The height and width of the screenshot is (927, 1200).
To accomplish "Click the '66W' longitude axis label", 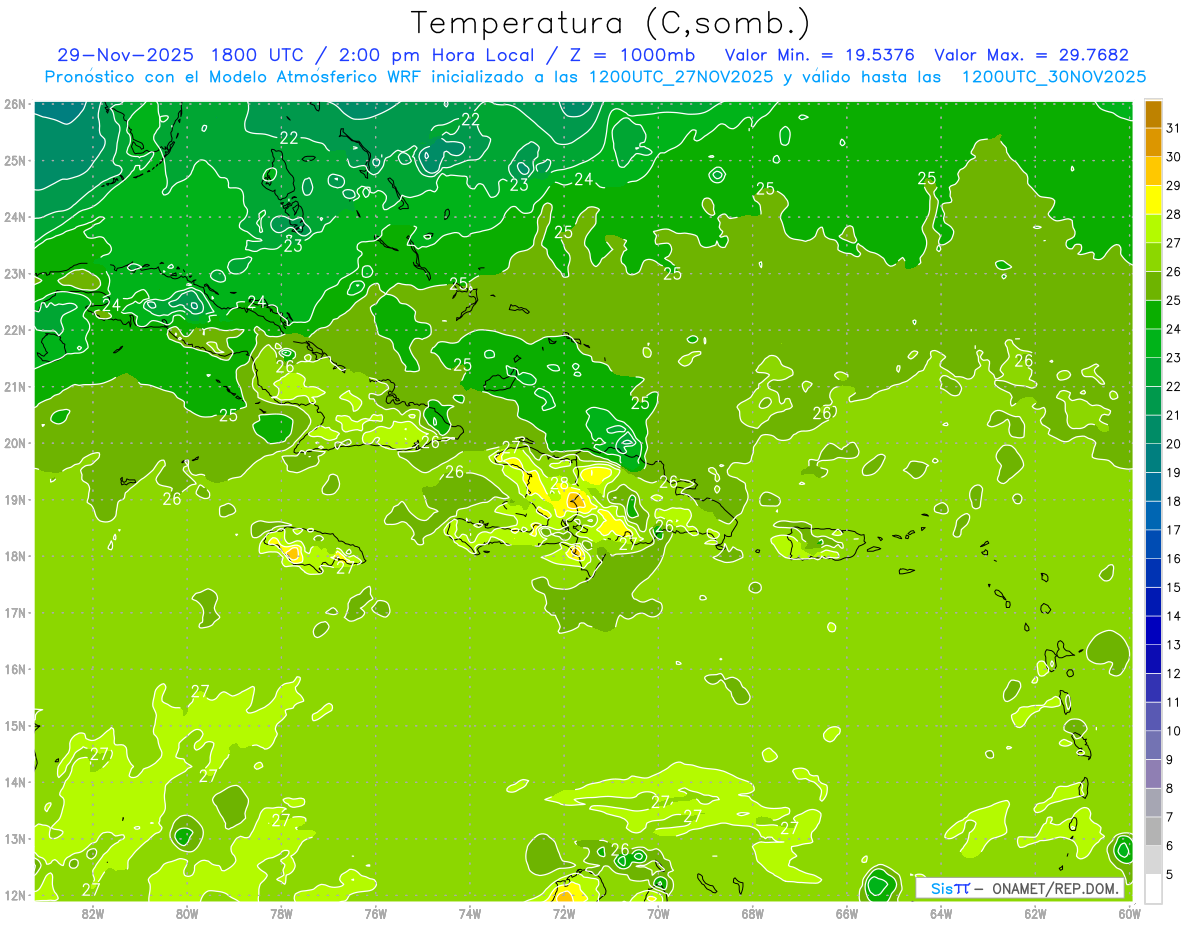I will (847, 914).
